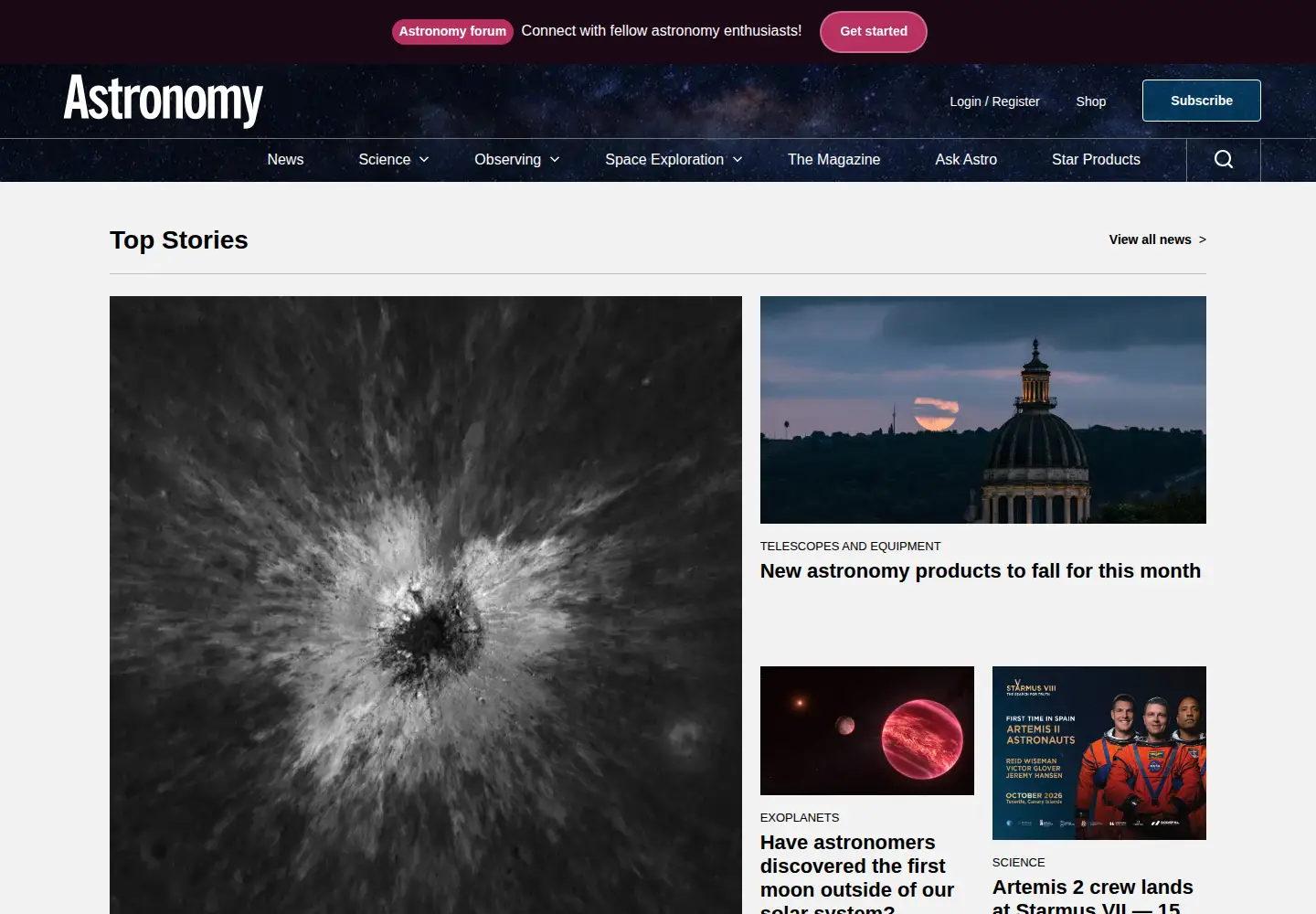Open Star Products page
This screenshot has width=1316, height=914.
1096,160
